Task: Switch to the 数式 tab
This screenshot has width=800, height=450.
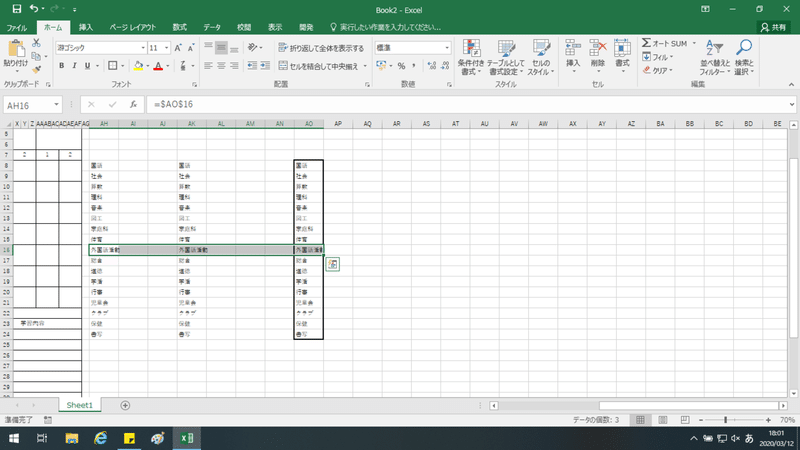Action: click(179, 27)
